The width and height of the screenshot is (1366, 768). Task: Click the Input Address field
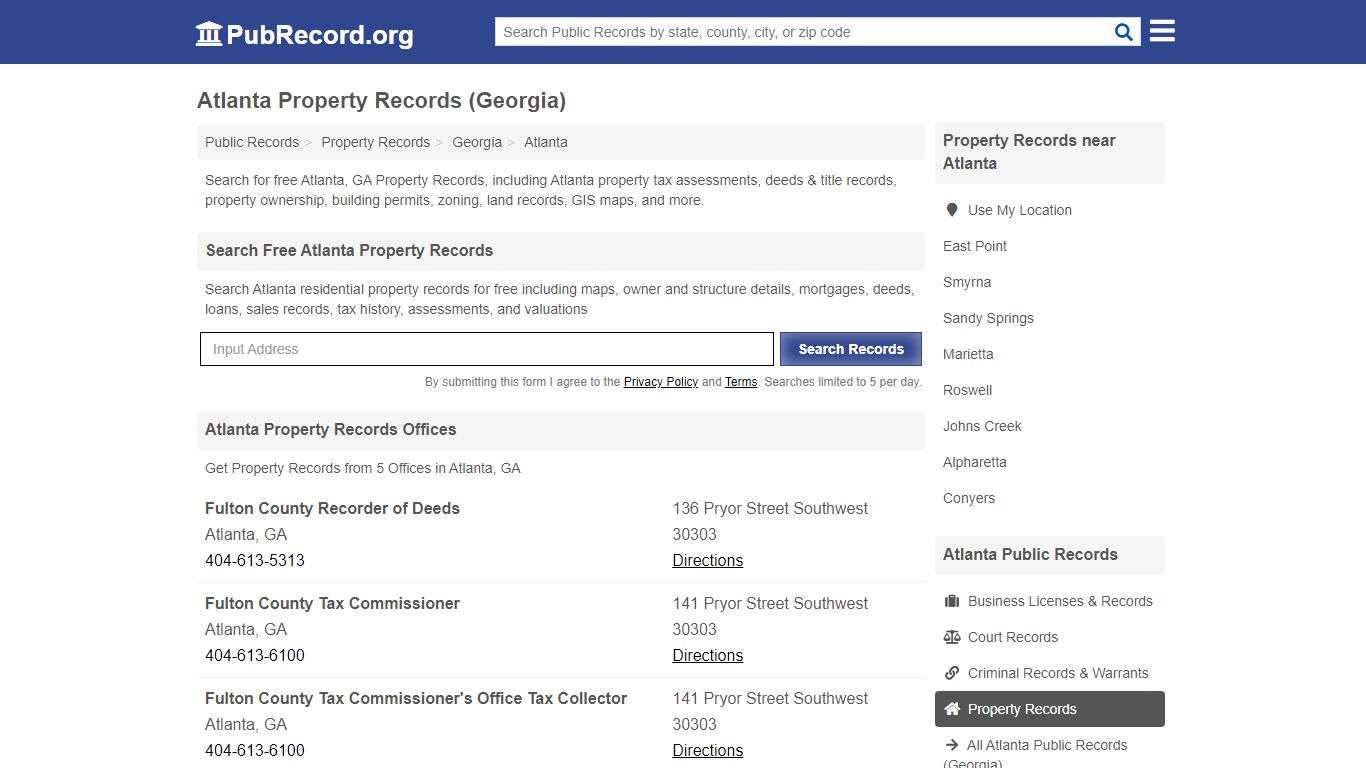point(487,349)
